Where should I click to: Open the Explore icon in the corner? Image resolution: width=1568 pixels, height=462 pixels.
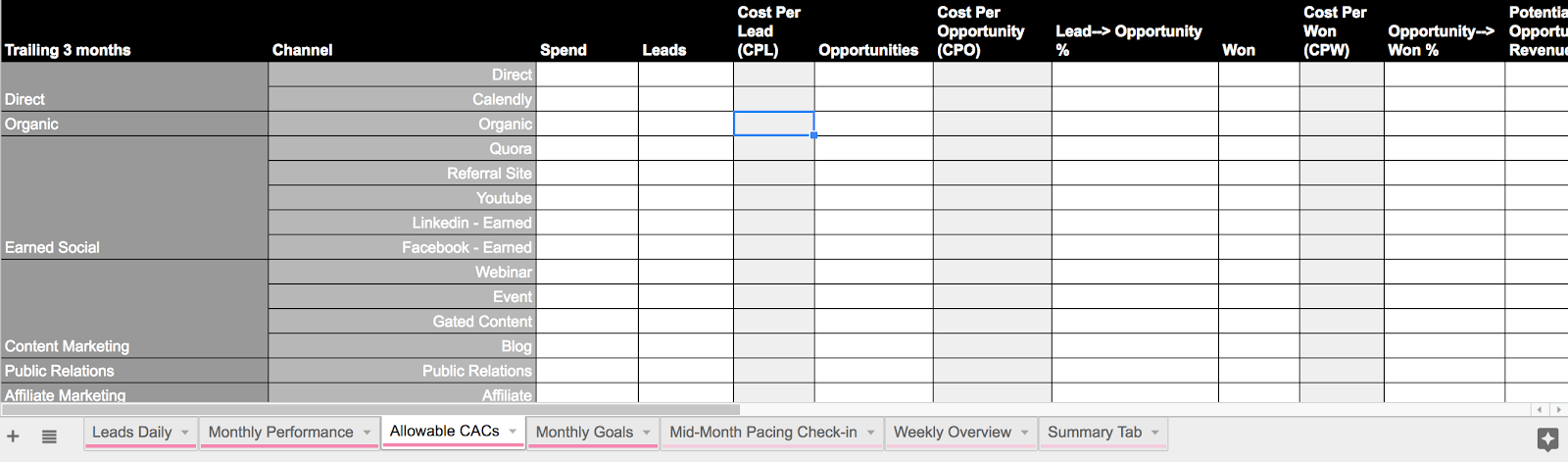[x=1547, y=439]
